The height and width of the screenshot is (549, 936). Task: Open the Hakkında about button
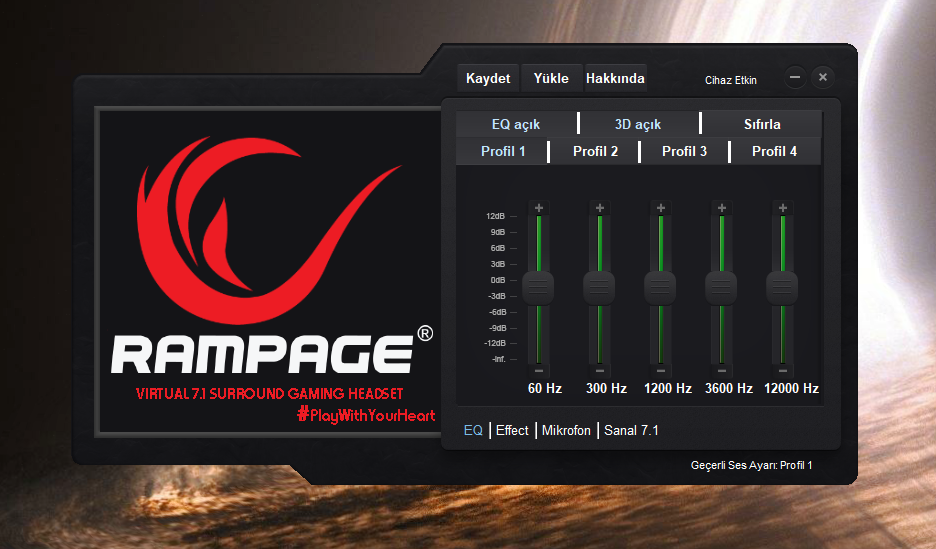click(x=615, y=78)
